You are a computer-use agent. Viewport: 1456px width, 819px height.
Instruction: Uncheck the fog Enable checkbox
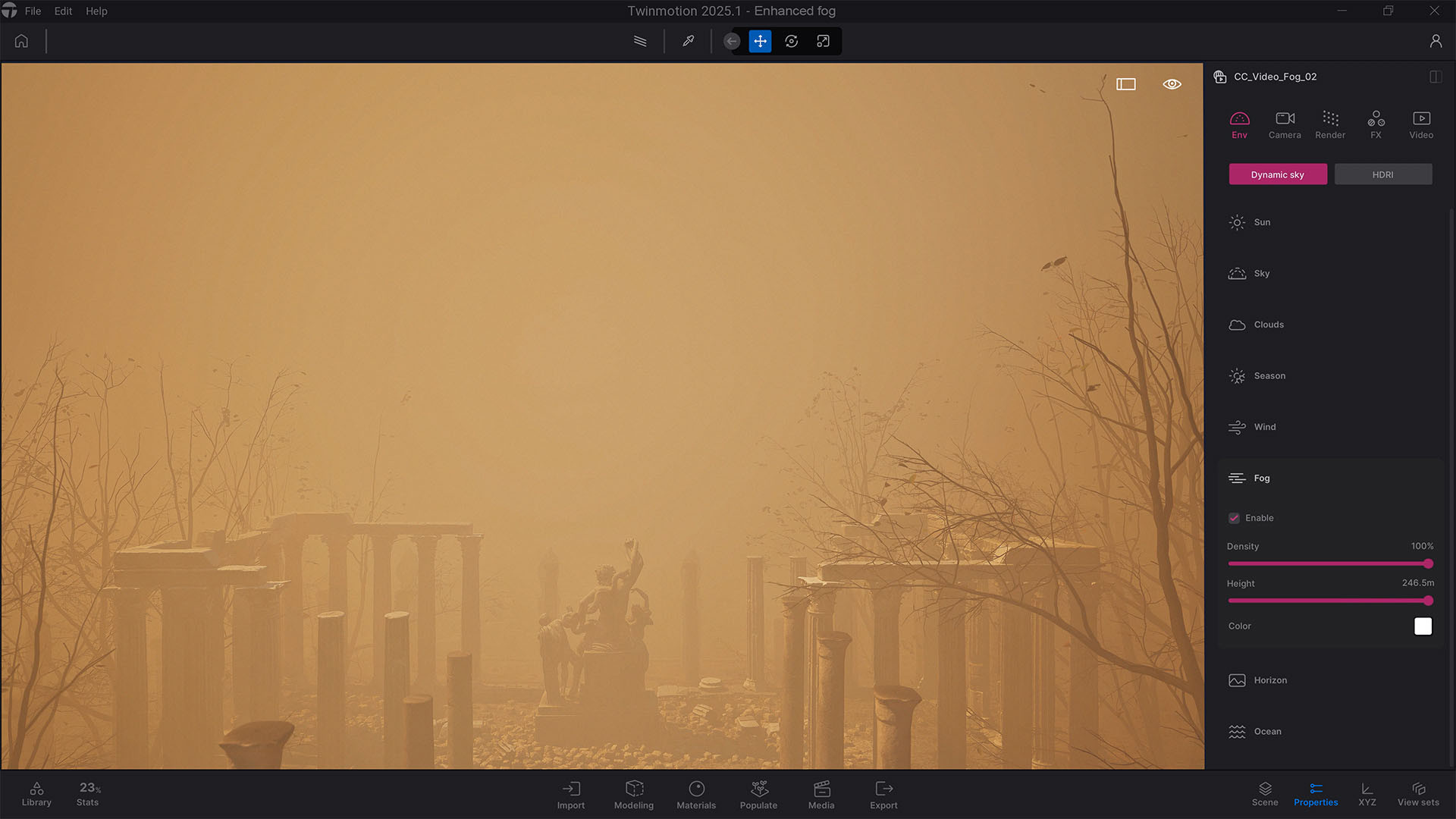click(x=1234, y=518)
